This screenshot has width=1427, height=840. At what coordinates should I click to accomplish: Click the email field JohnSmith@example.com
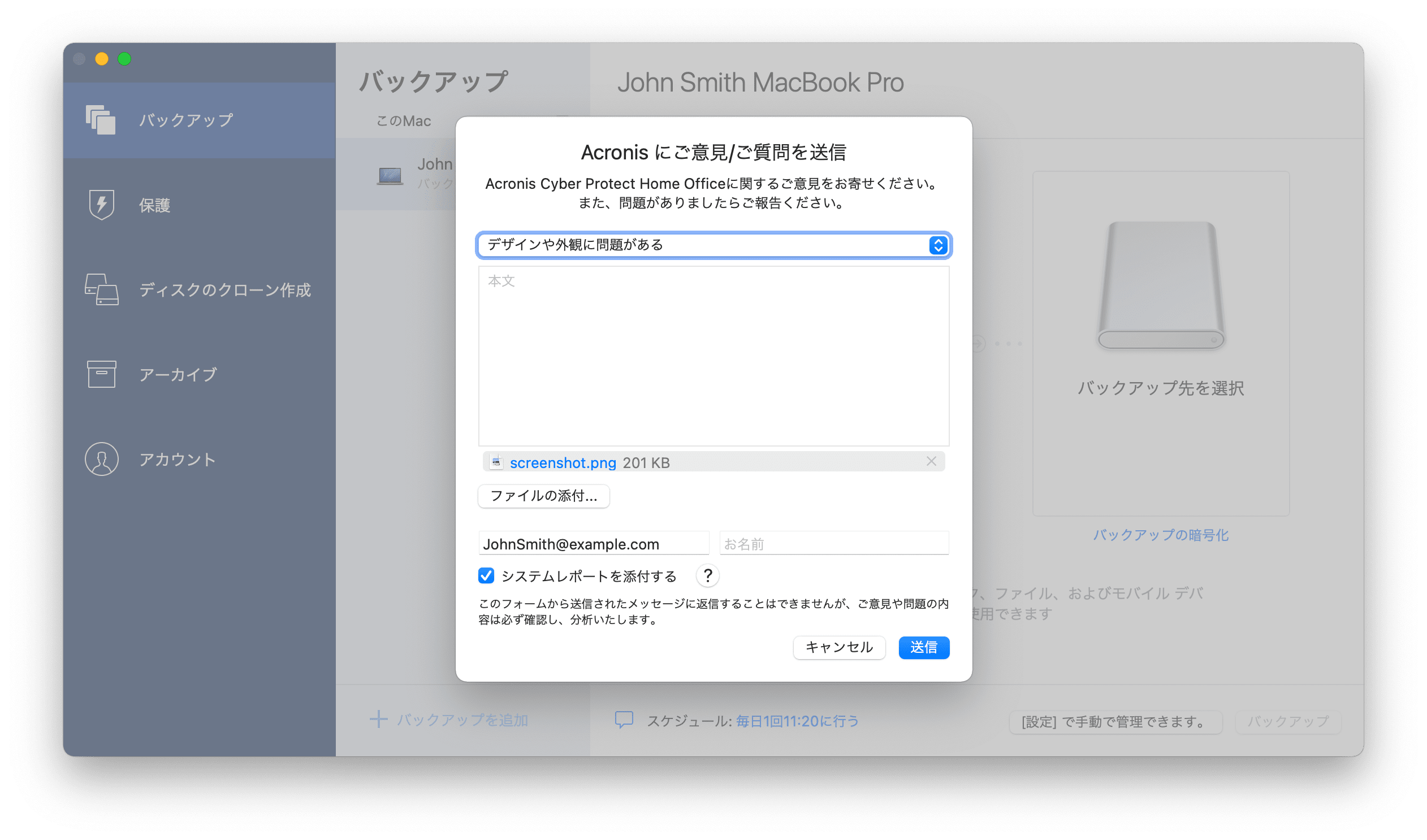[594, 543]
